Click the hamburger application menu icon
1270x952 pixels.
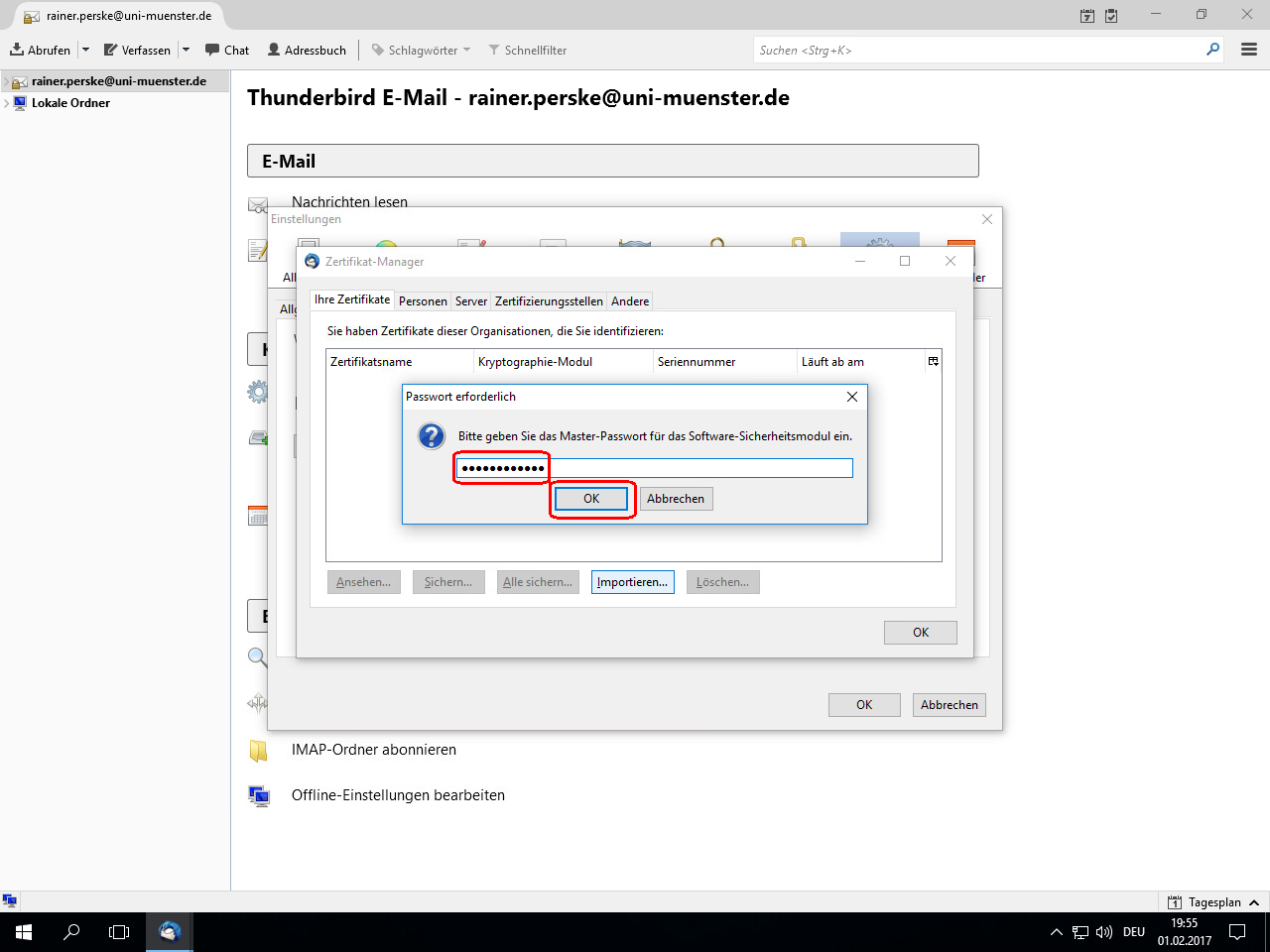tap(1249, 50)
